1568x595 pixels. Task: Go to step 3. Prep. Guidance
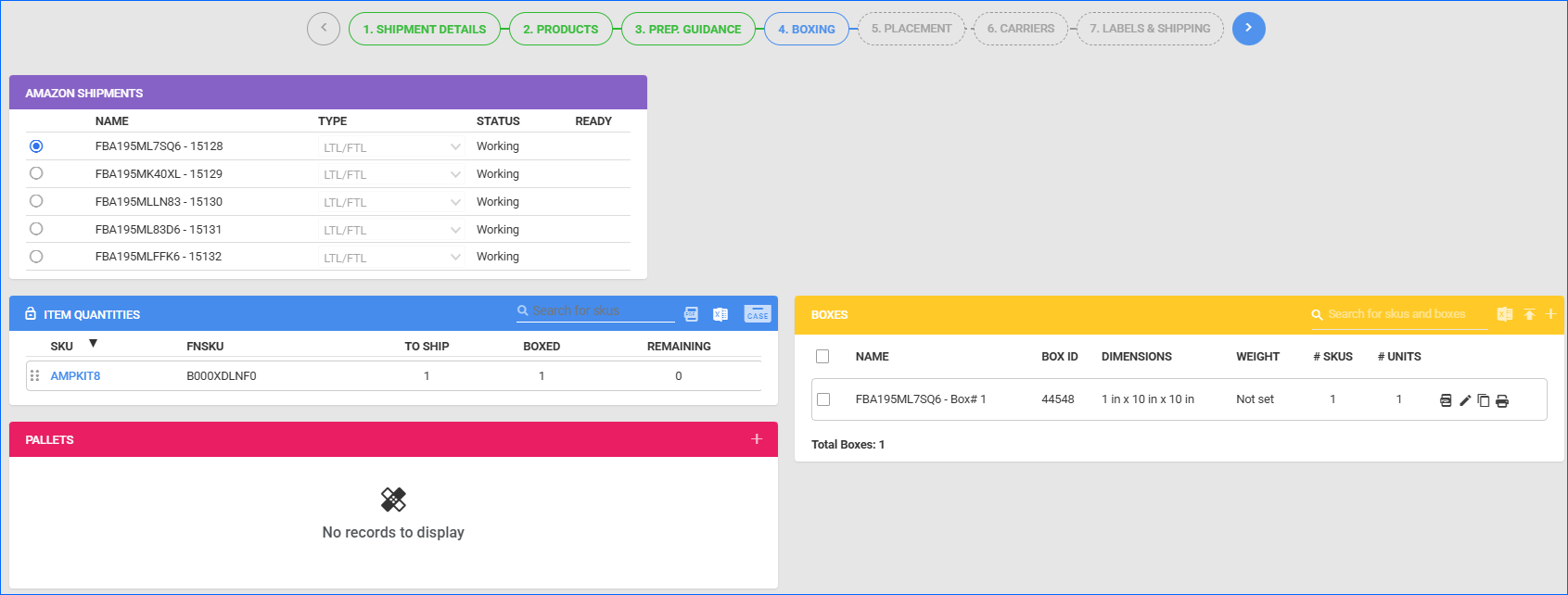[x=688, y=29]
